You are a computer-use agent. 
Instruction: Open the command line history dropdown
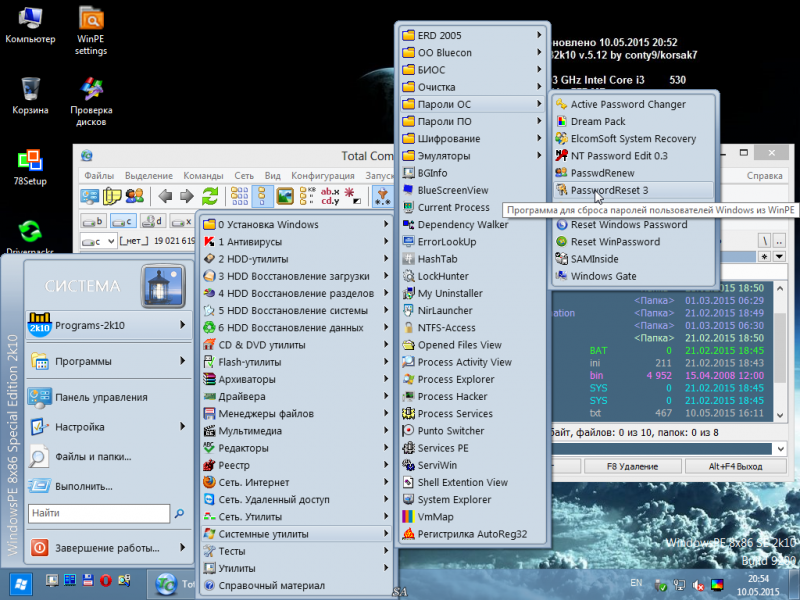click(x=781, y=449)
